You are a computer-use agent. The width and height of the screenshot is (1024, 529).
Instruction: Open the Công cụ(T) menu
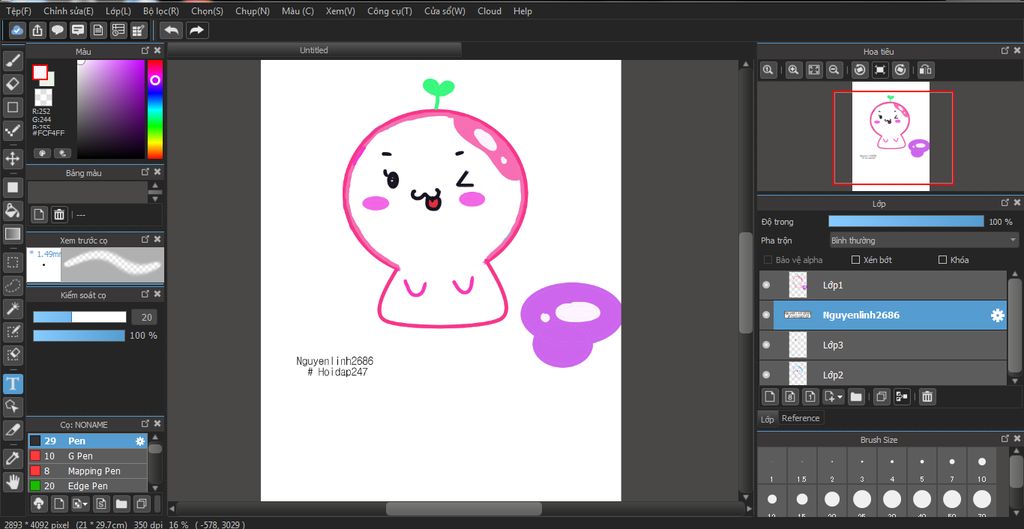390,11
